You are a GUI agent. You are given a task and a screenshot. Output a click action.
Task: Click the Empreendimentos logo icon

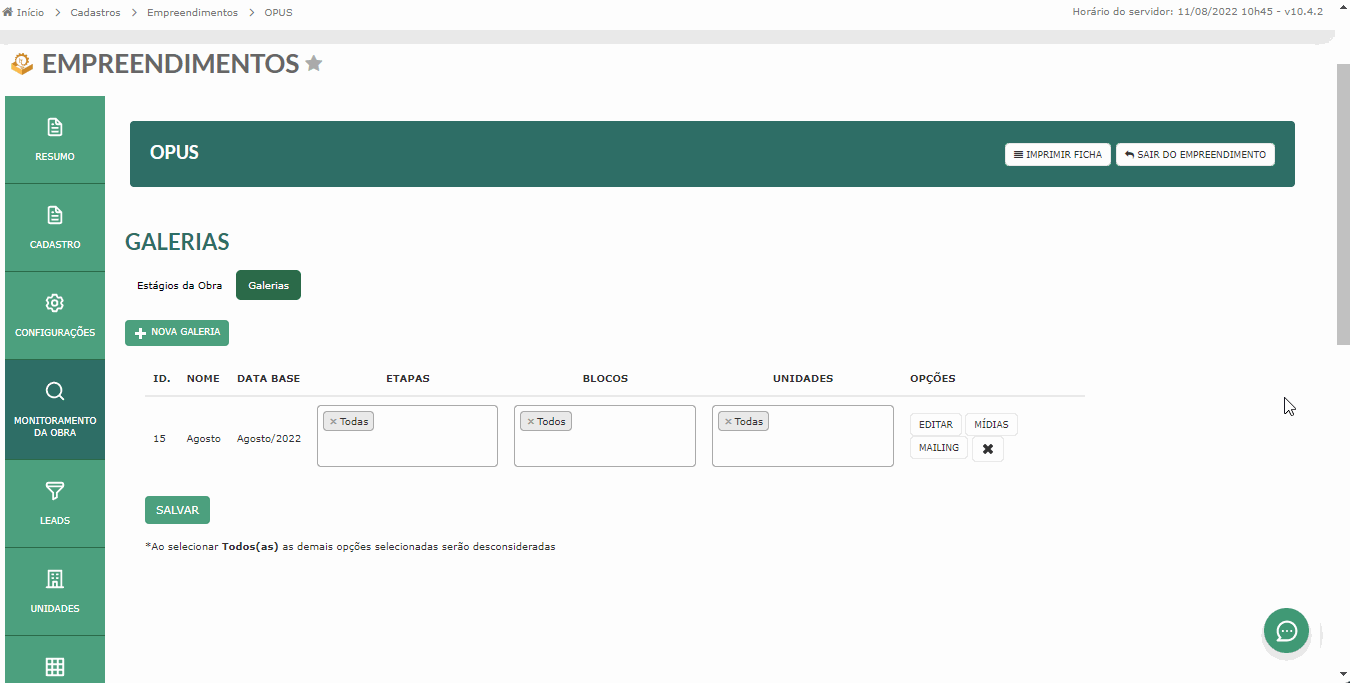[22, 65]
